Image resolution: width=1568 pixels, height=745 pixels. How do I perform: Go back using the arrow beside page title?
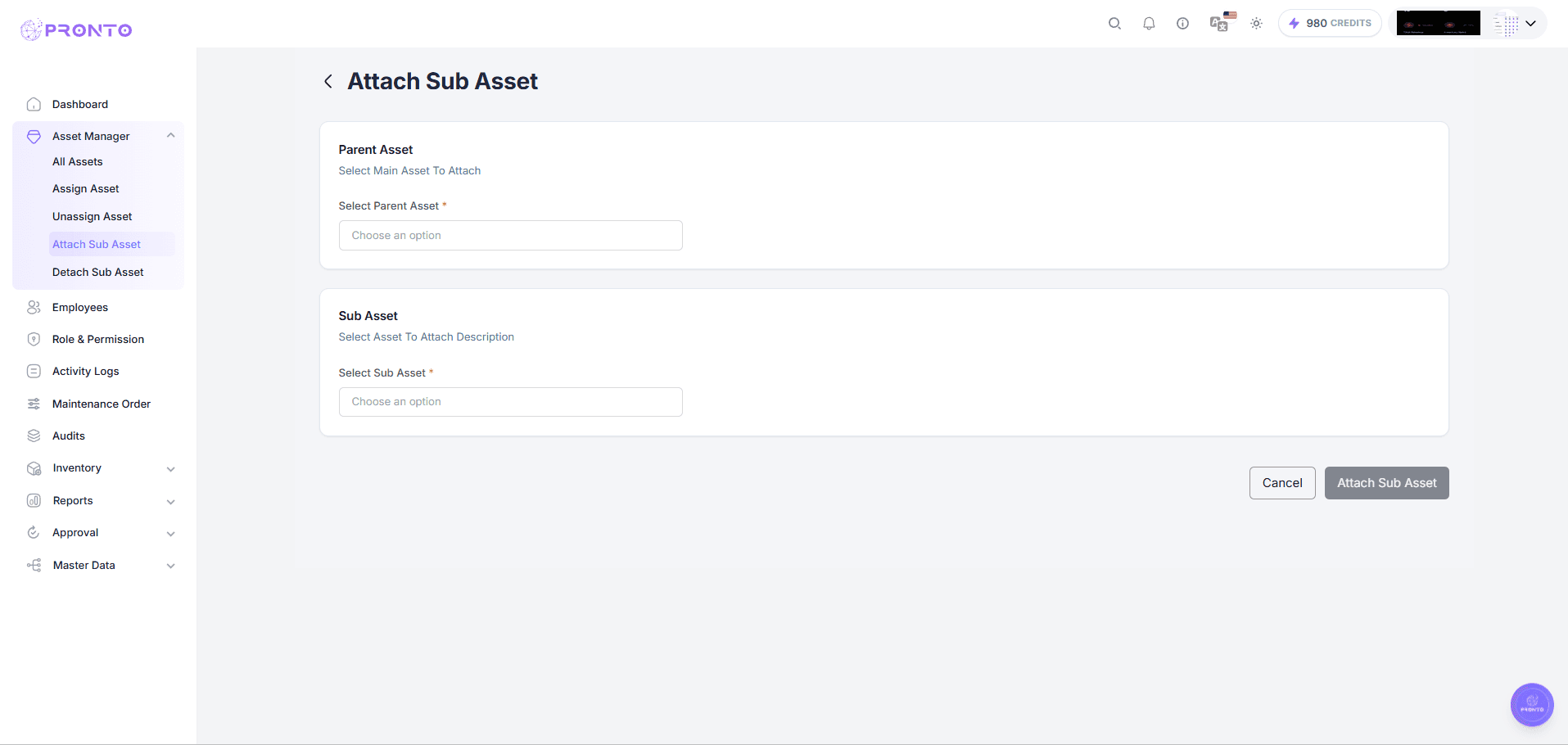point(328,81)
